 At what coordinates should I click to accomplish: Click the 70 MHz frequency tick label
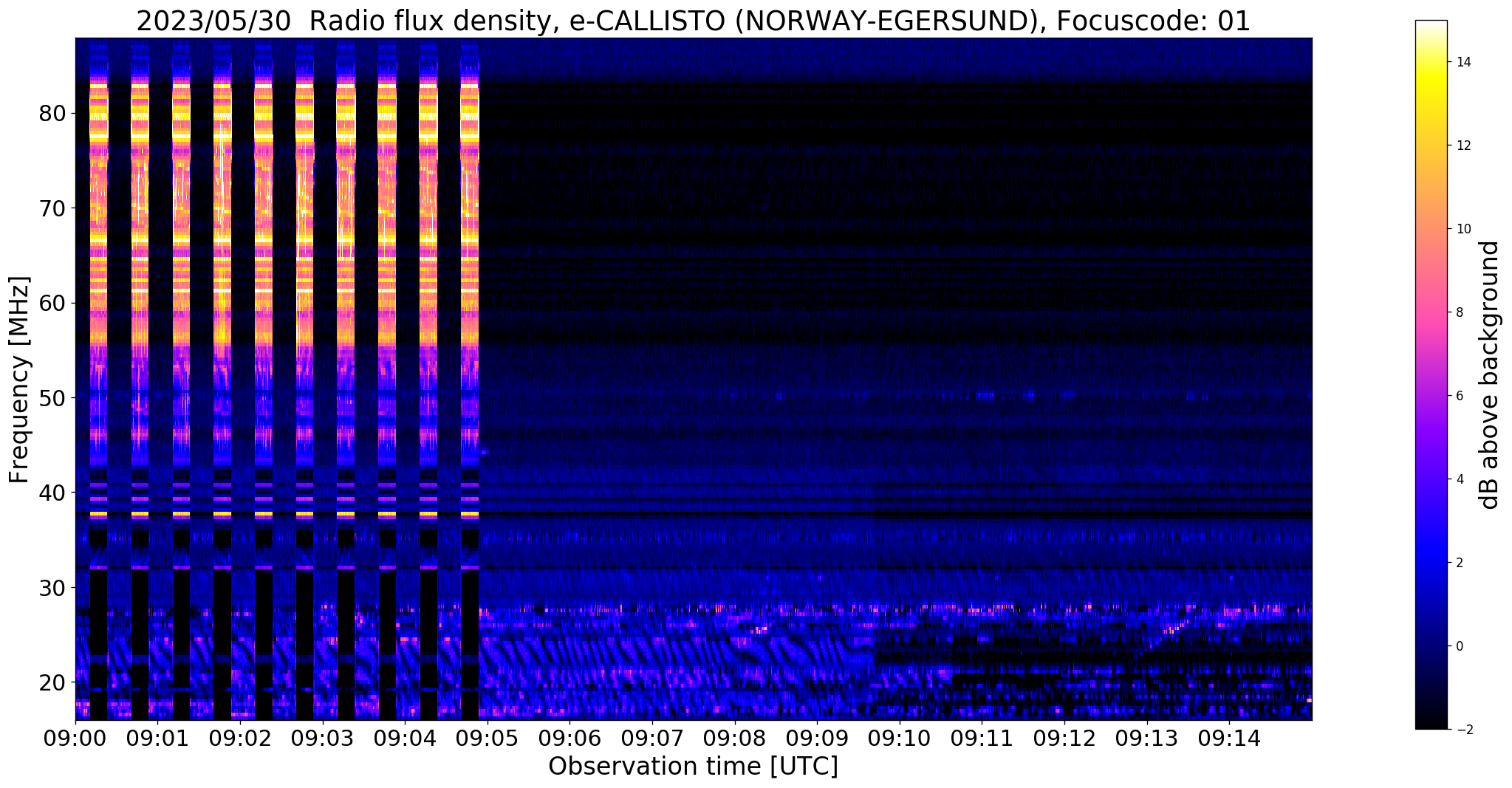pyautogui.click(x=53, y=208)
